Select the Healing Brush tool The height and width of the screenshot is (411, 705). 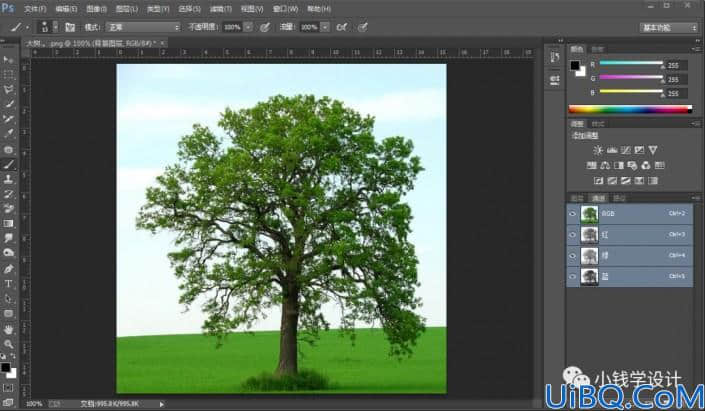[x=8, y=149]
